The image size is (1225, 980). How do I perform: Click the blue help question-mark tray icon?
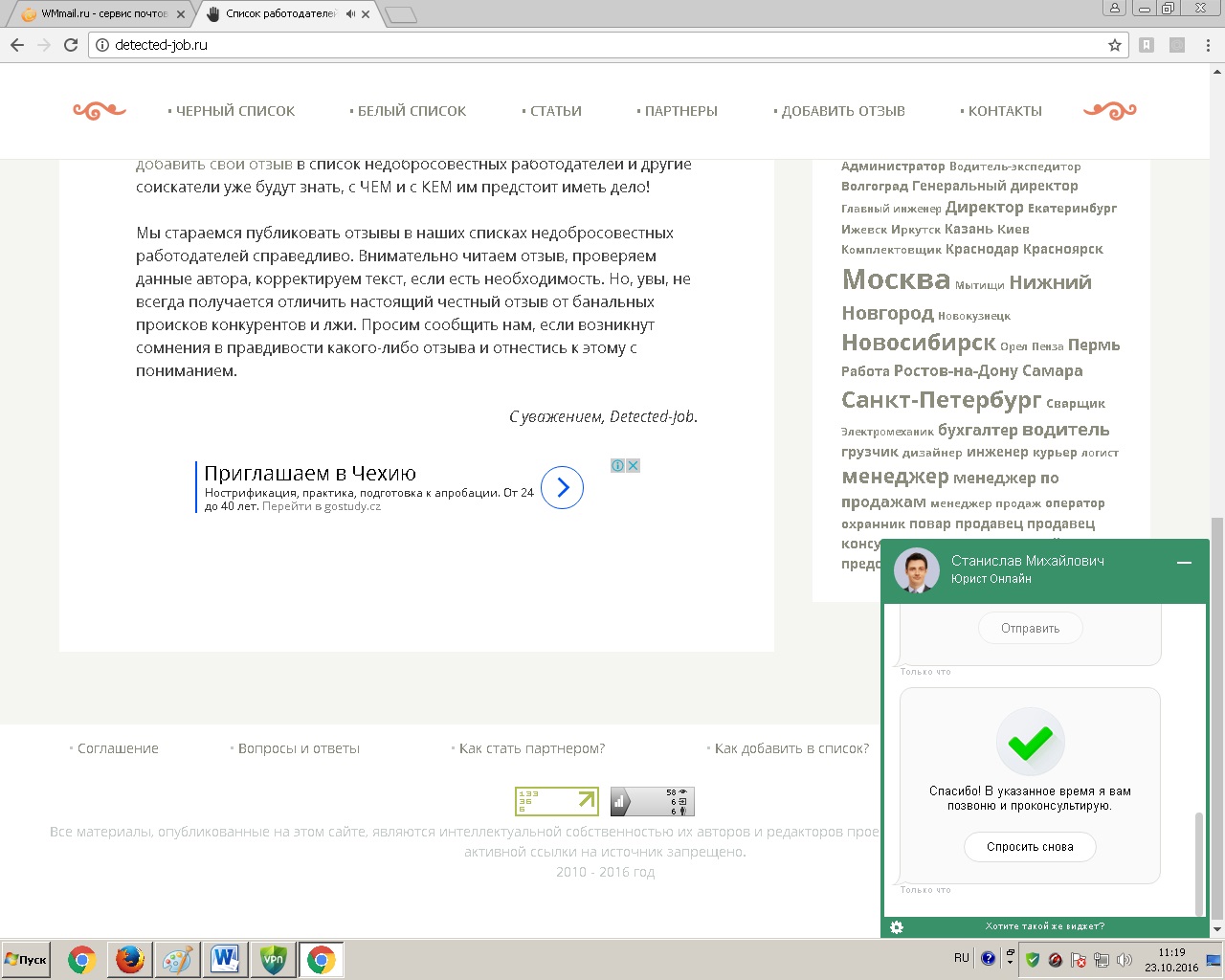[x=989, y=958]
